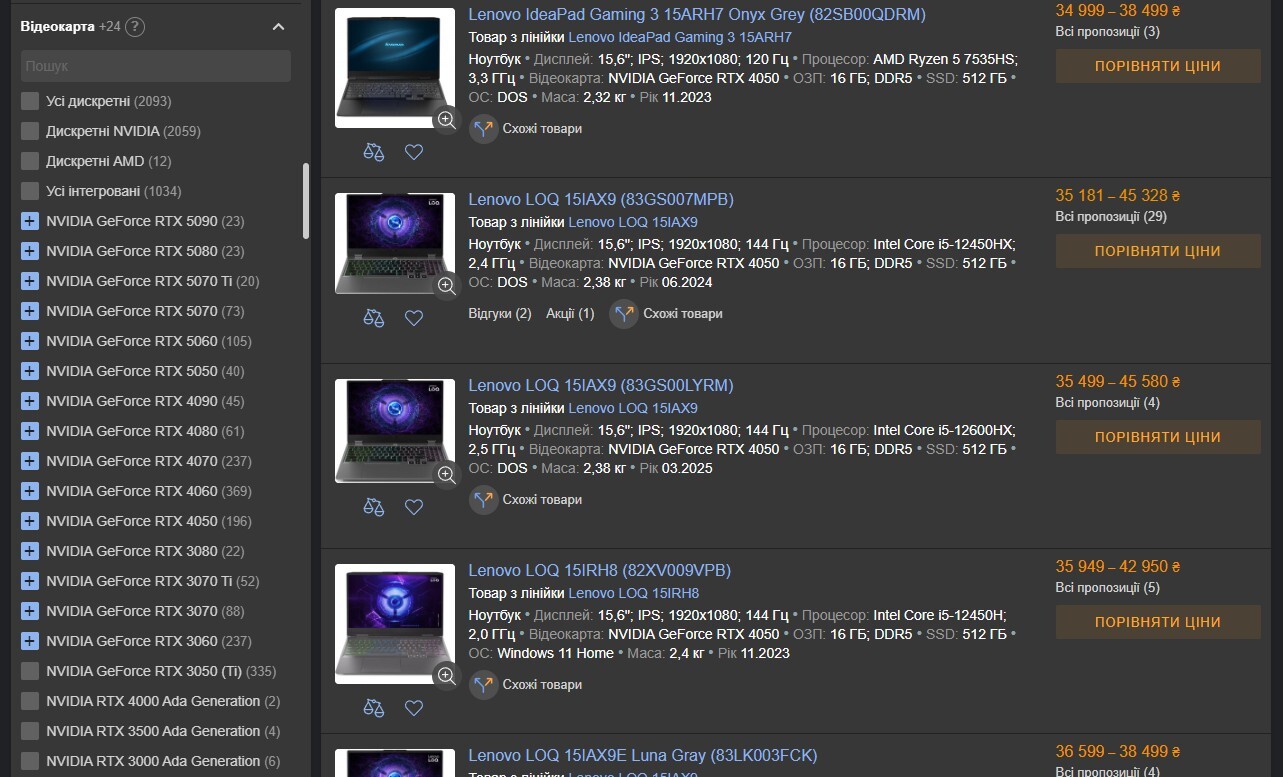Expand NVIDIA GeForce RTX 4080 group
This screenshot has width=1283, height=777.
30,431
